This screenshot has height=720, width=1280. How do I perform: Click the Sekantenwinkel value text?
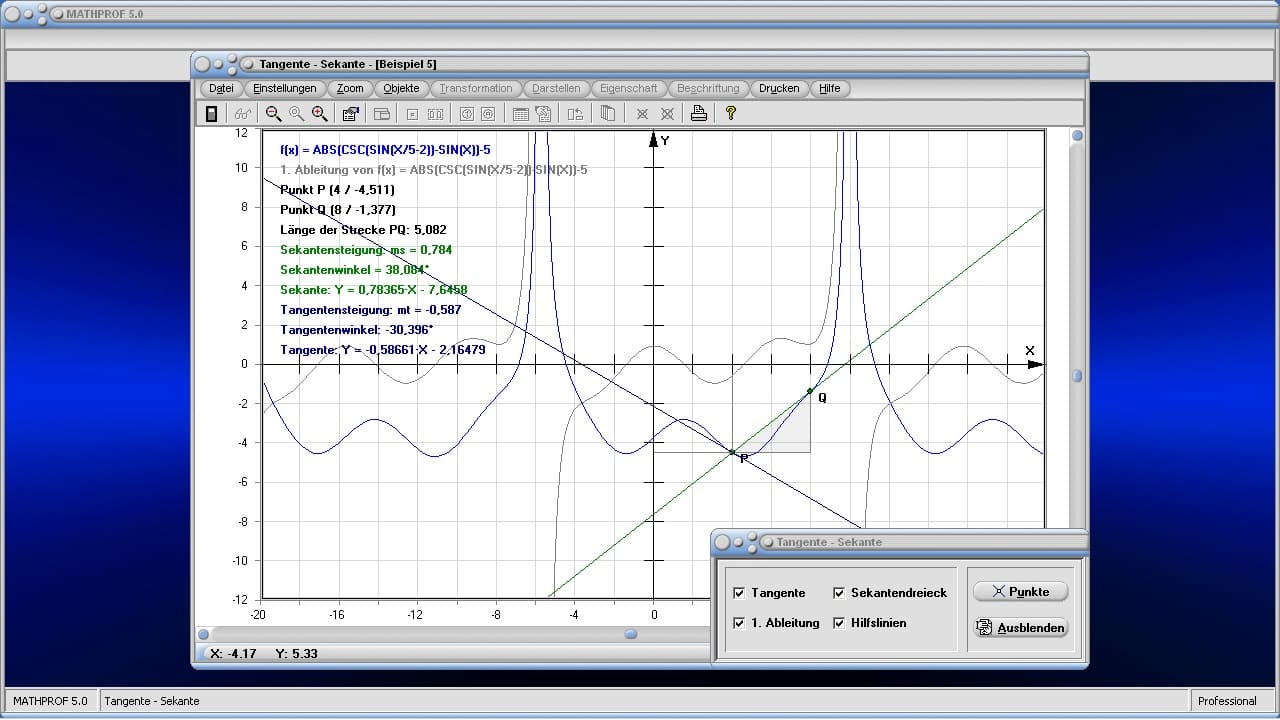pos(357,270)
